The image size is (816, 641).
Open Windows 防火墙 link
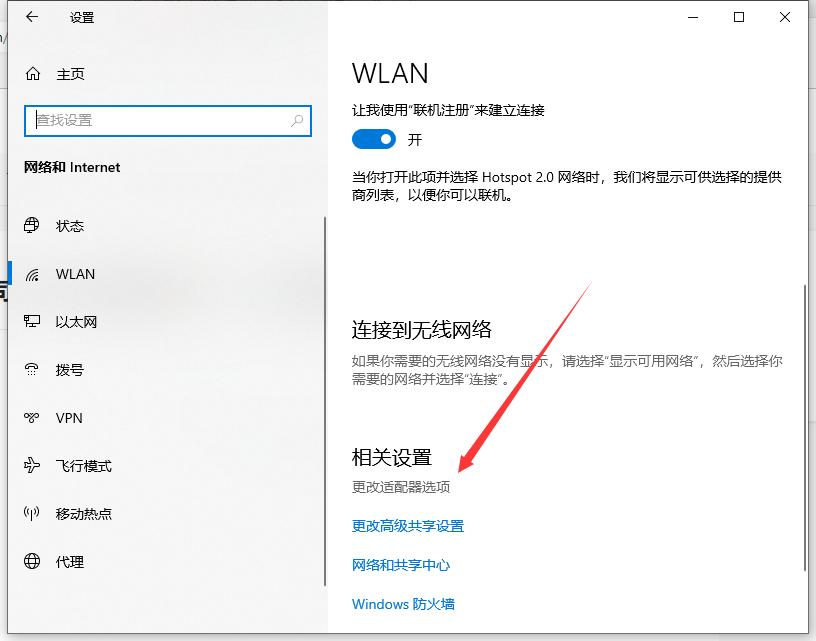pyautogui.click(x=403, y=604)
